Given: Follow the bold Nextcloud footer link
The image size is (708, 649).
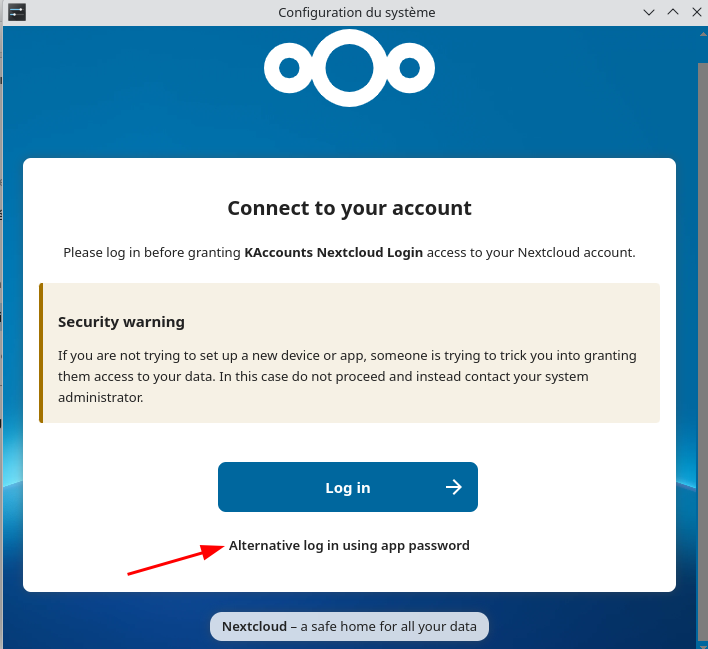Looking at the screenshot, I should 254,627.
